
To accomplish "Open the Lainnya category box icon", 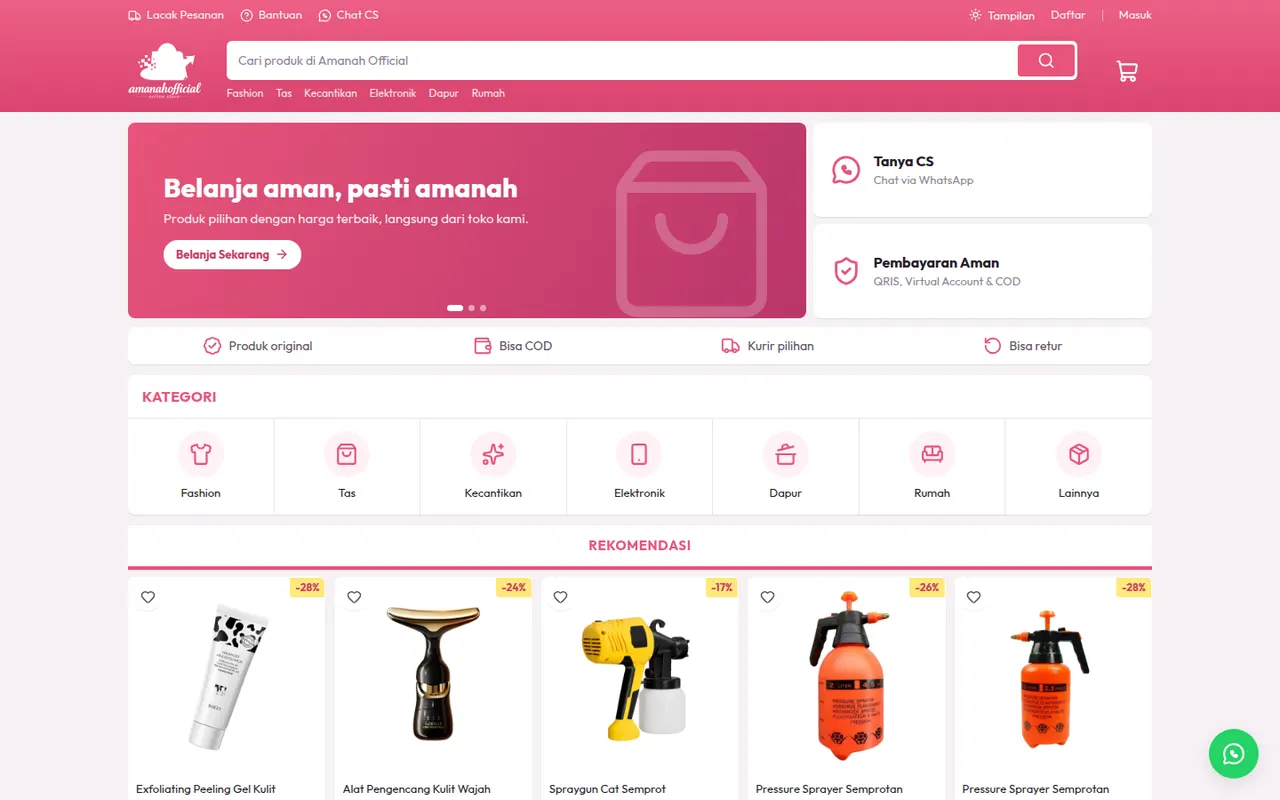I will (1078, 455).
